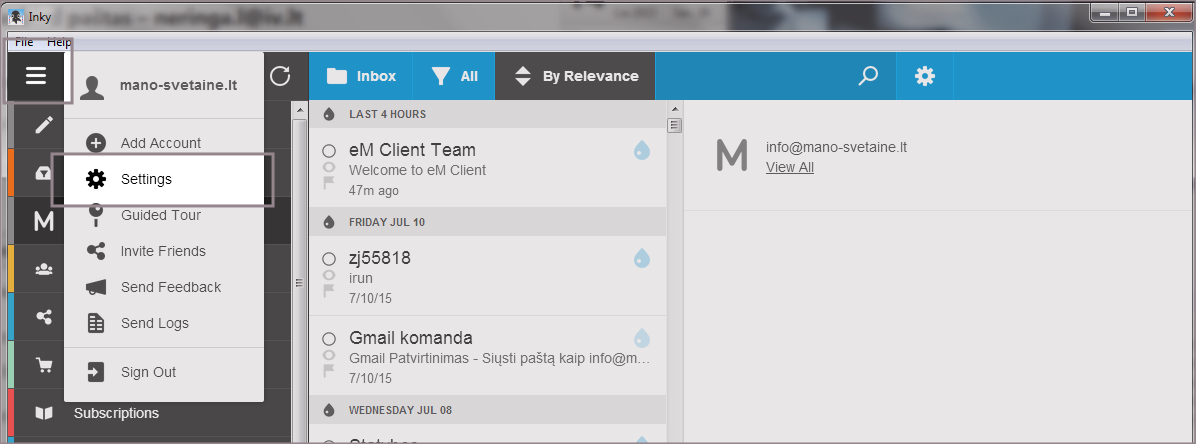Choose Add Account menu entry

pyautogui.click(x=160, y=143)
